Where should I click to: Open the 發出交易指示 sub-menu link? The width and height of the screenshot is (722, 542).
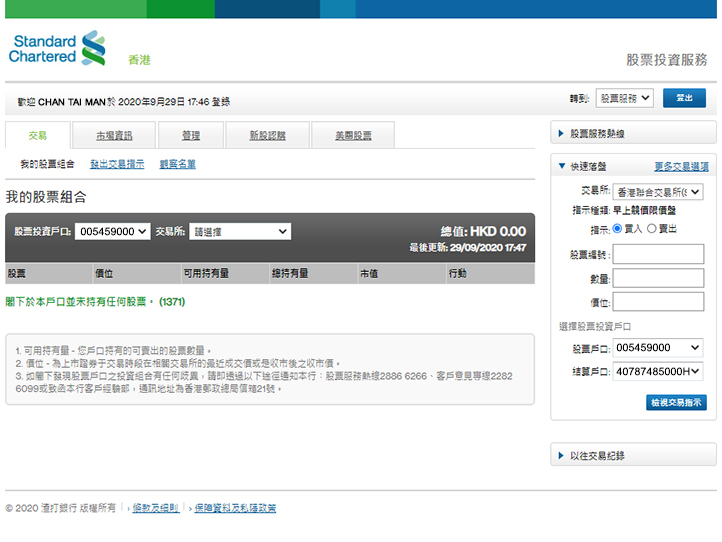point(117,164)
